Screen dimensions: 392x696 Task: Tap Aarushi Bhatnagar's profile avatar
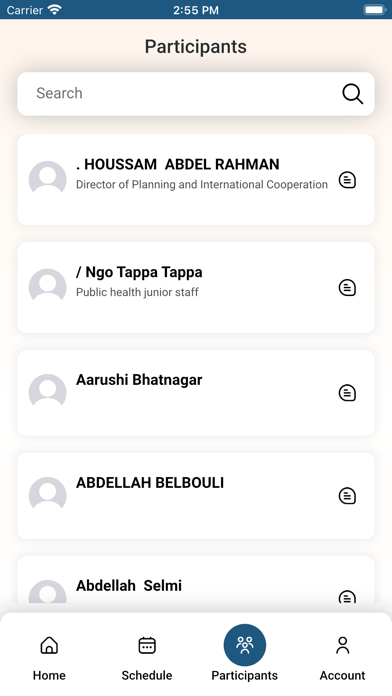pyautogui.click(x=48, y=392)
